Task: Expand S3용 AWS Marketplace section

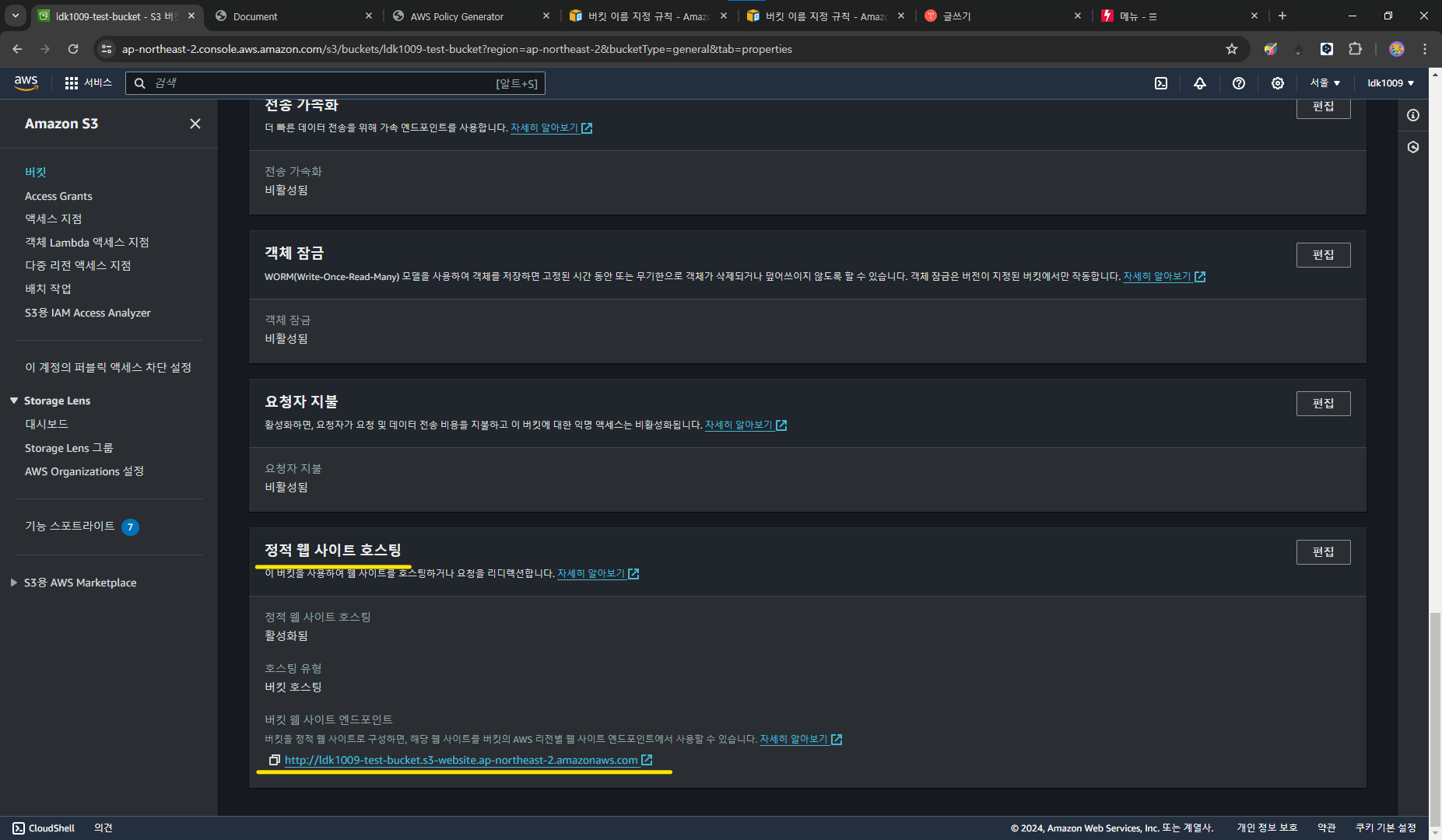Action: [14, 583]
